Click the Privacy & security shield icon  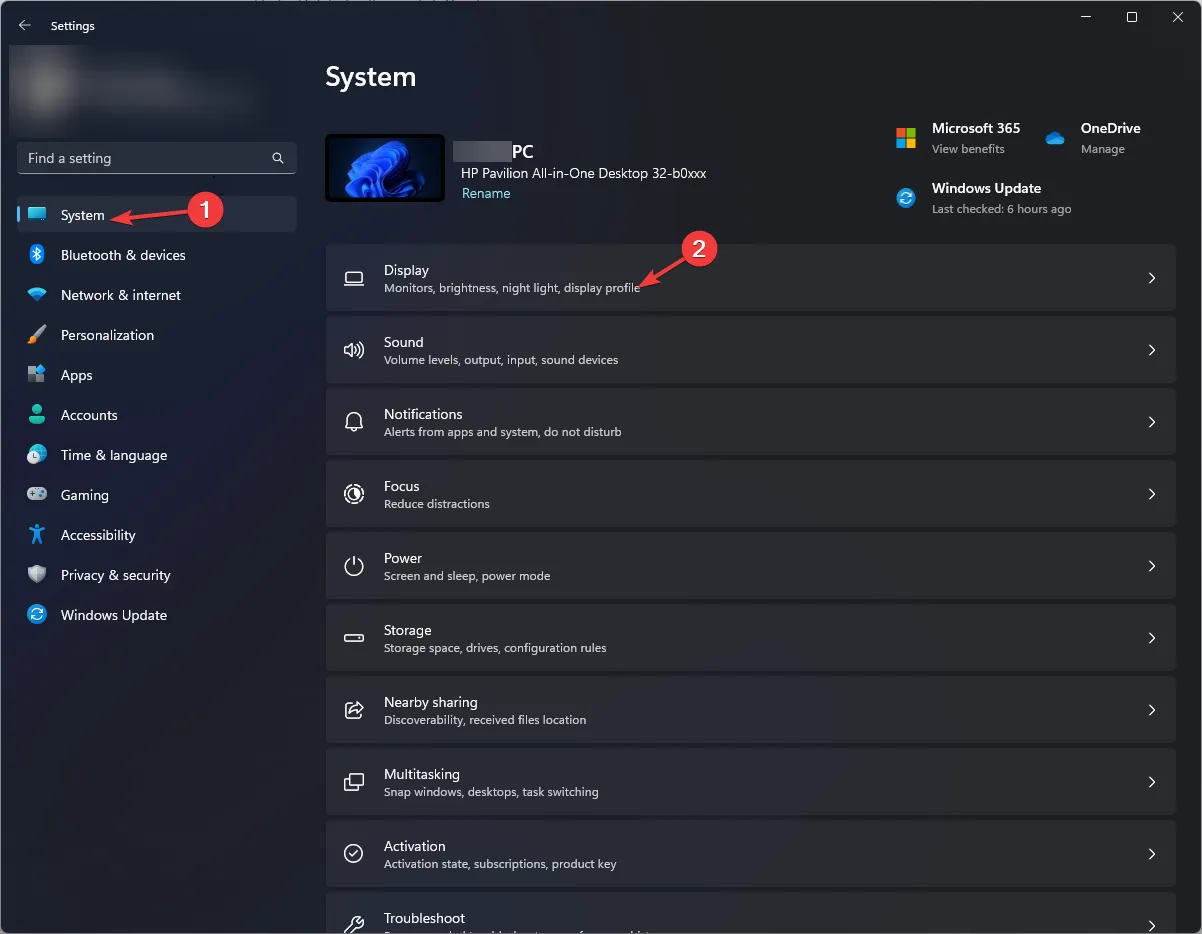(x=37, y=575)
